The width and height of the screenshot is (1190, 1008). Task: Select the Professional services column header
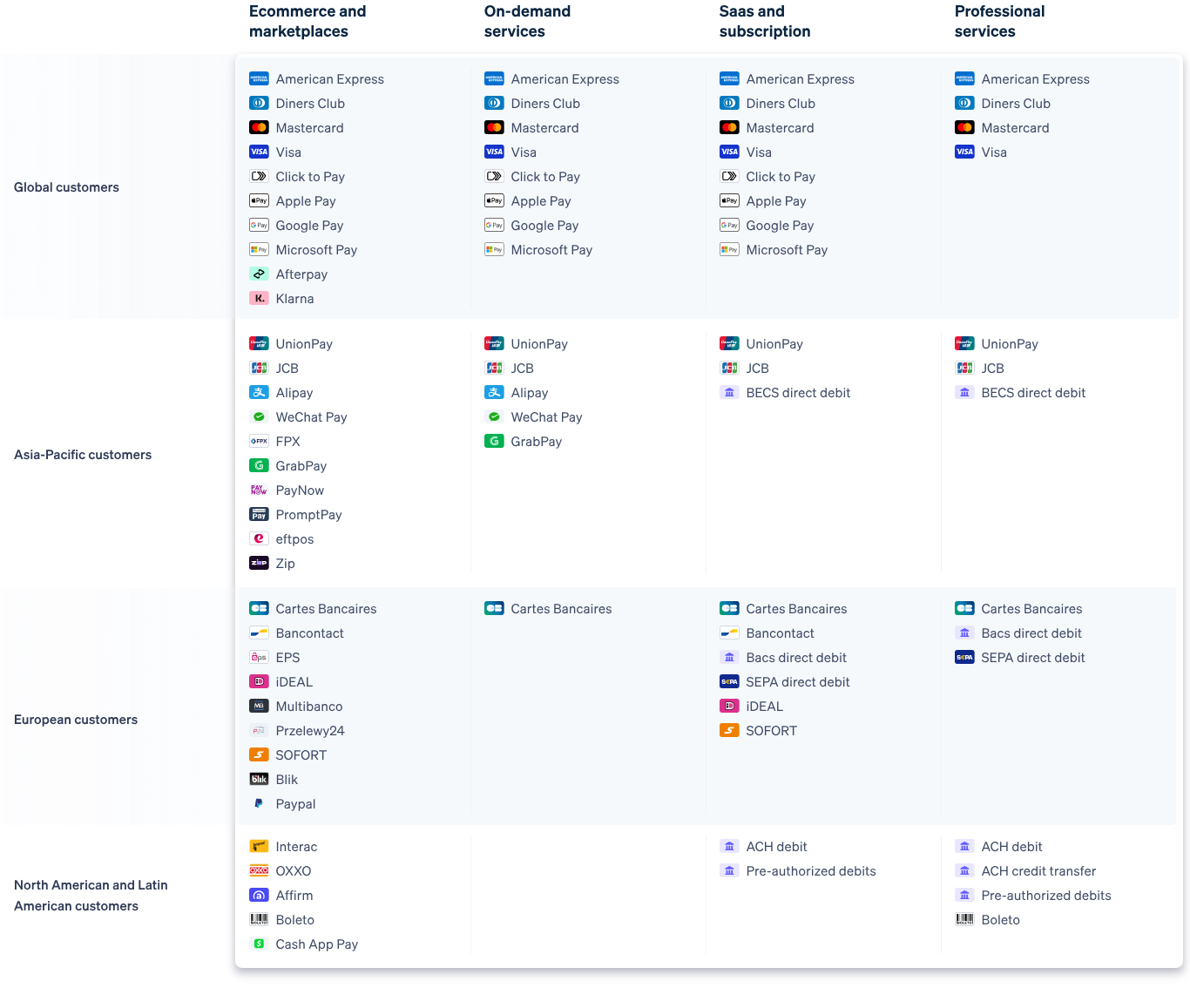(999, 21)
